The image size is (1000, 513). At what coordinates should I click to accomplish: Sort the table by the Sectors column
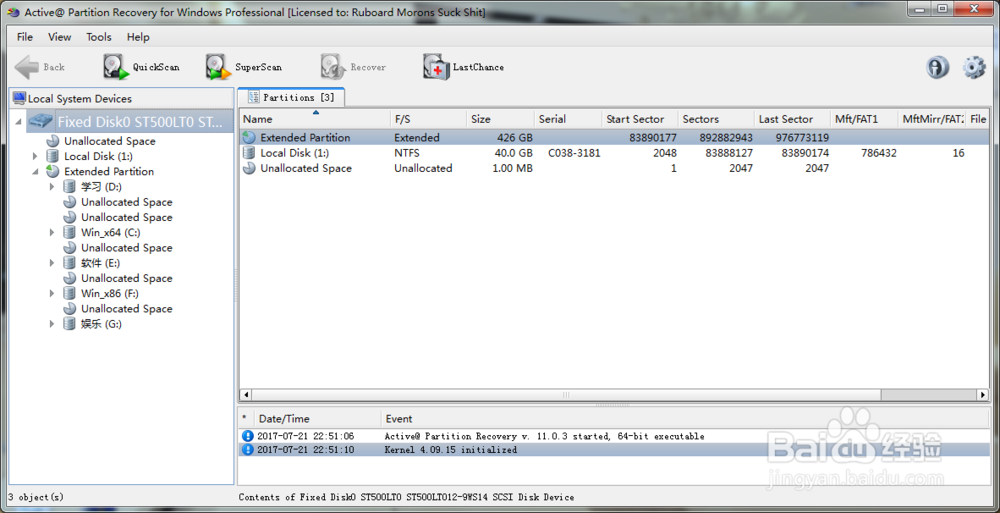[716, 119]
